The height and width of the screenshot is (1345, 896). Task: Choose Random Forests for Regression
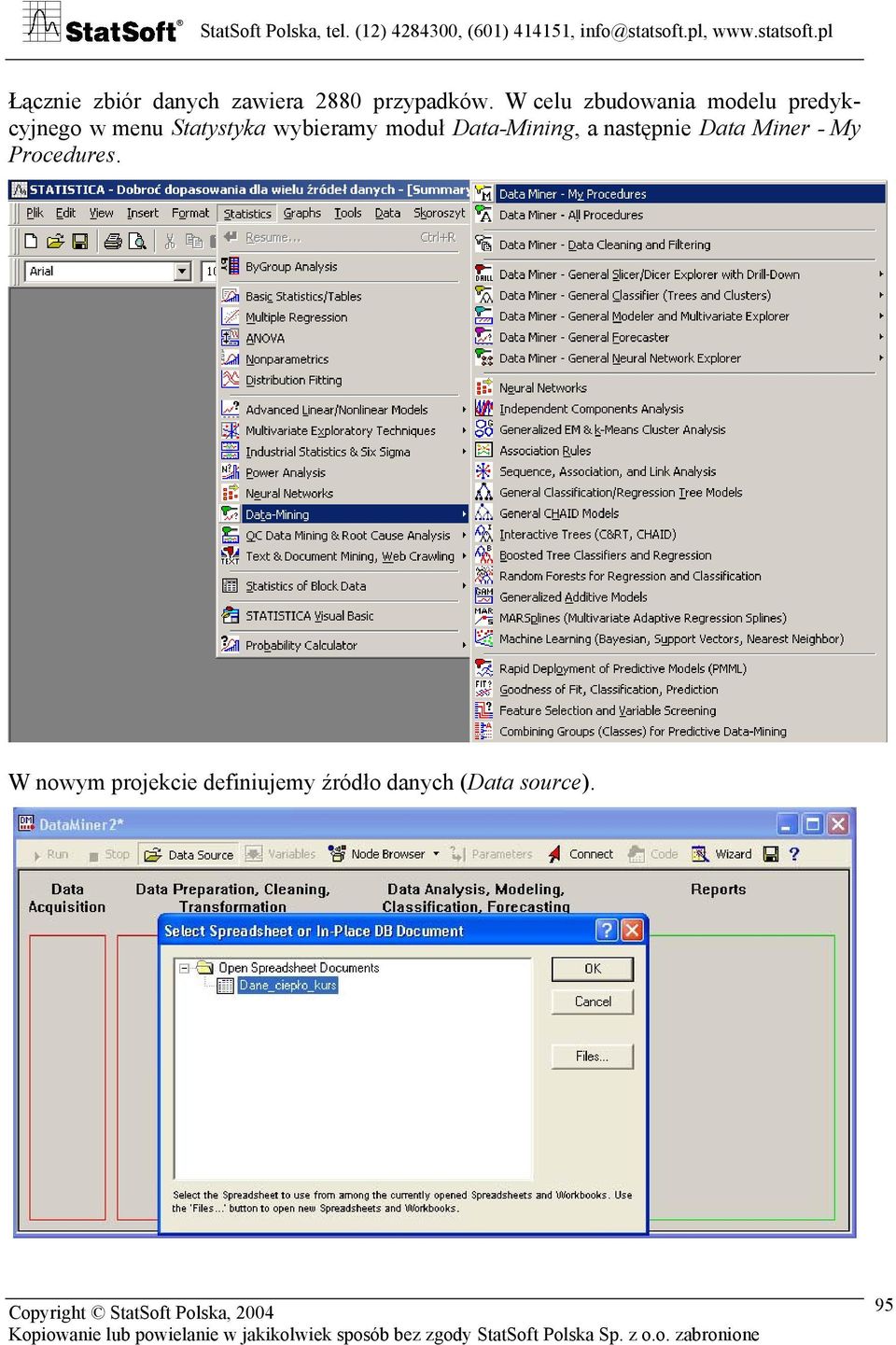[679, 576]
